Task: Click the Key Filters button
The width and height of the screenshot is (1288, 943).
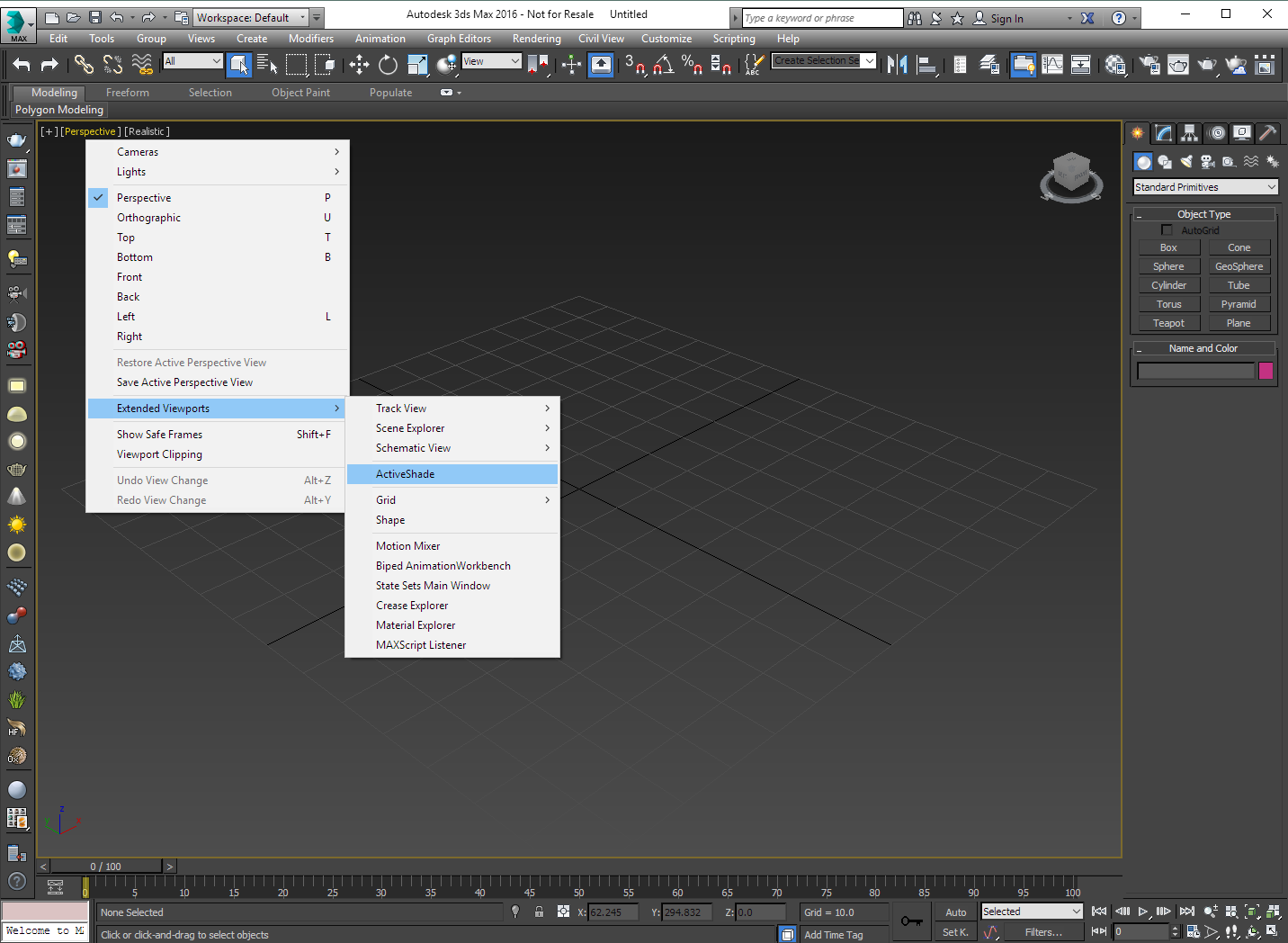Action: pyautogui.click(x=1043, y=932)
